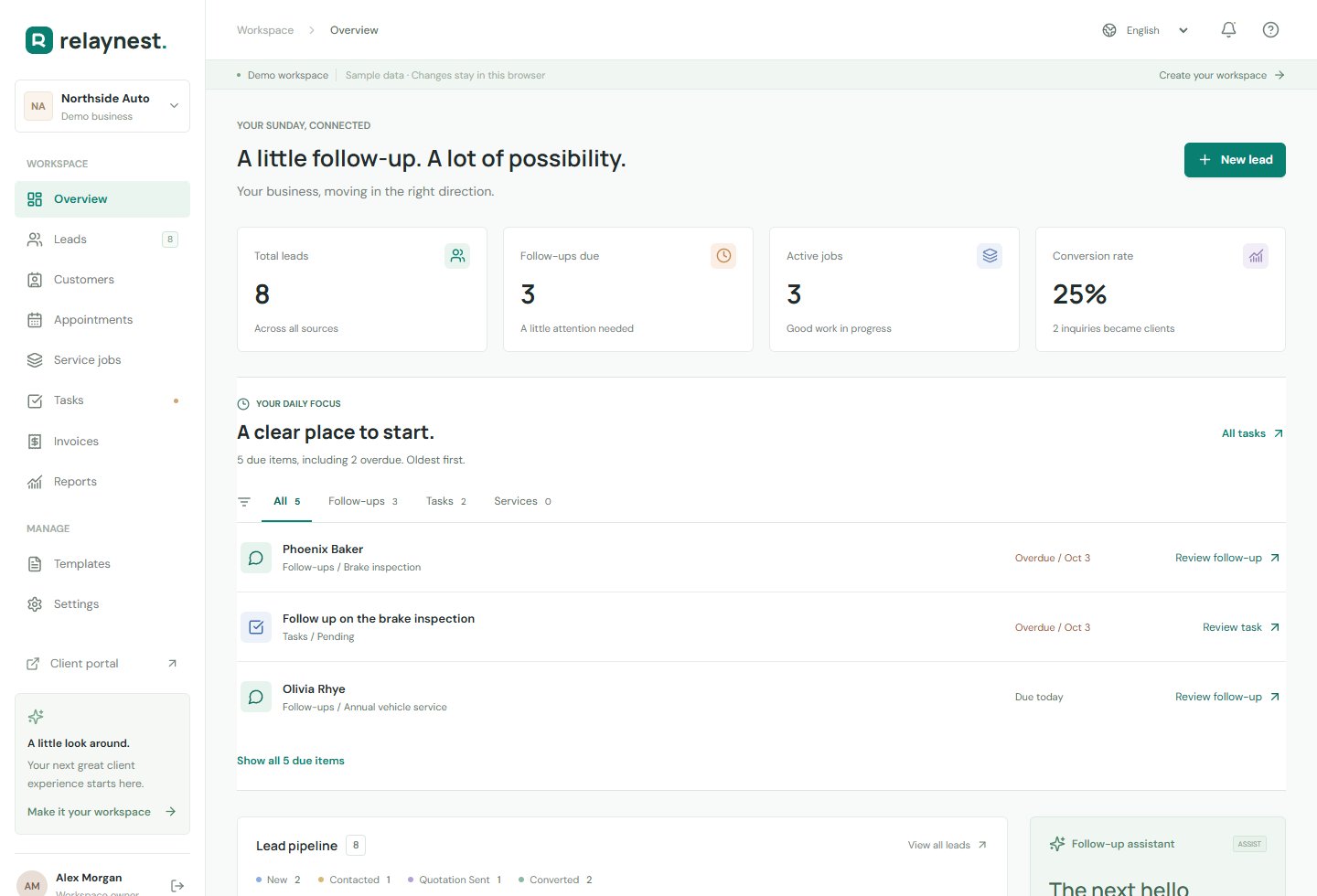Click the Total leads people icon
This screenshot has height=896, width=1317.
click(457, 256)
